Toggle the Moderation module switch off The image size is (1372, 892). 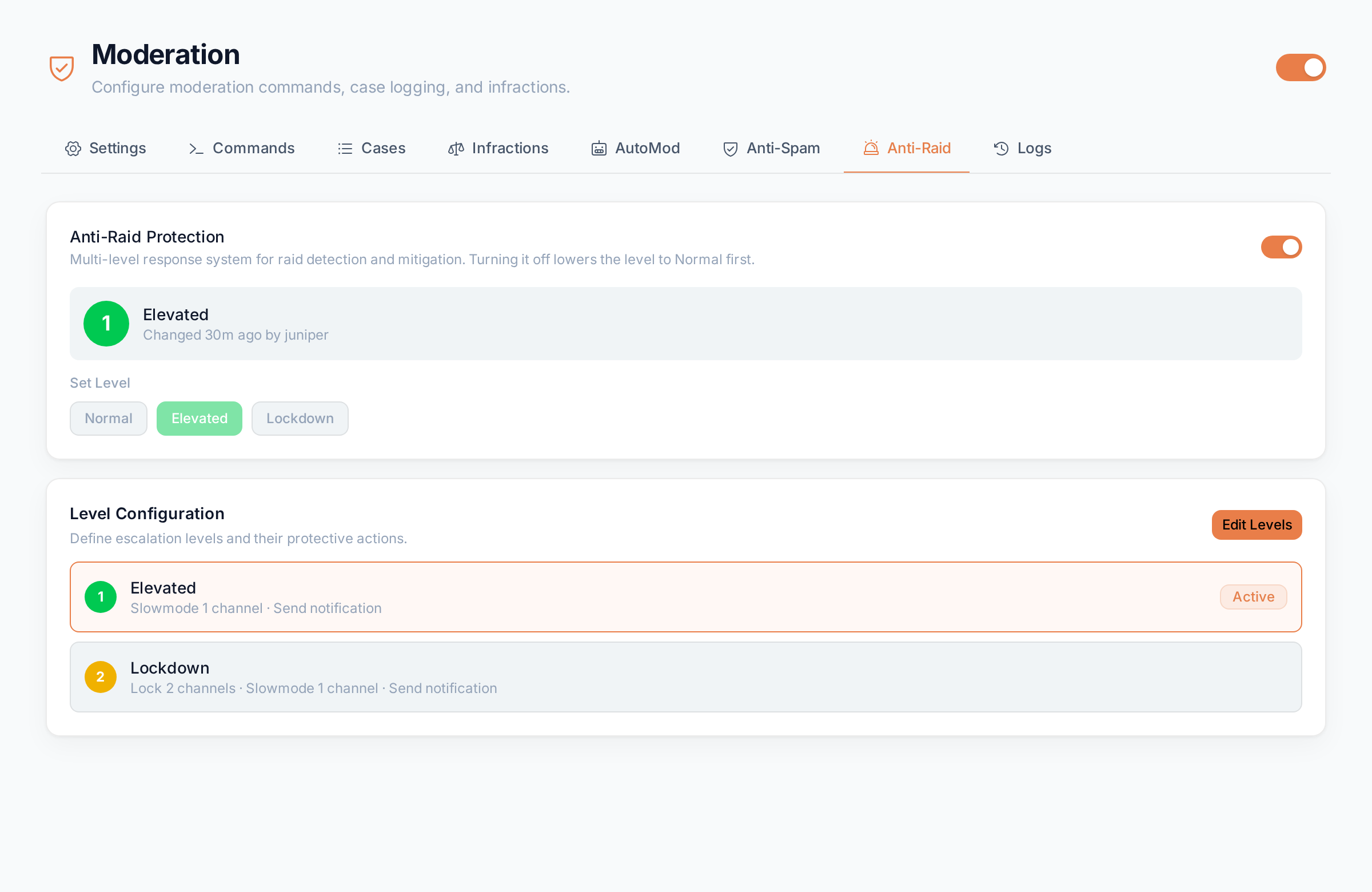pyautogui.click(x=1301, y=67)
